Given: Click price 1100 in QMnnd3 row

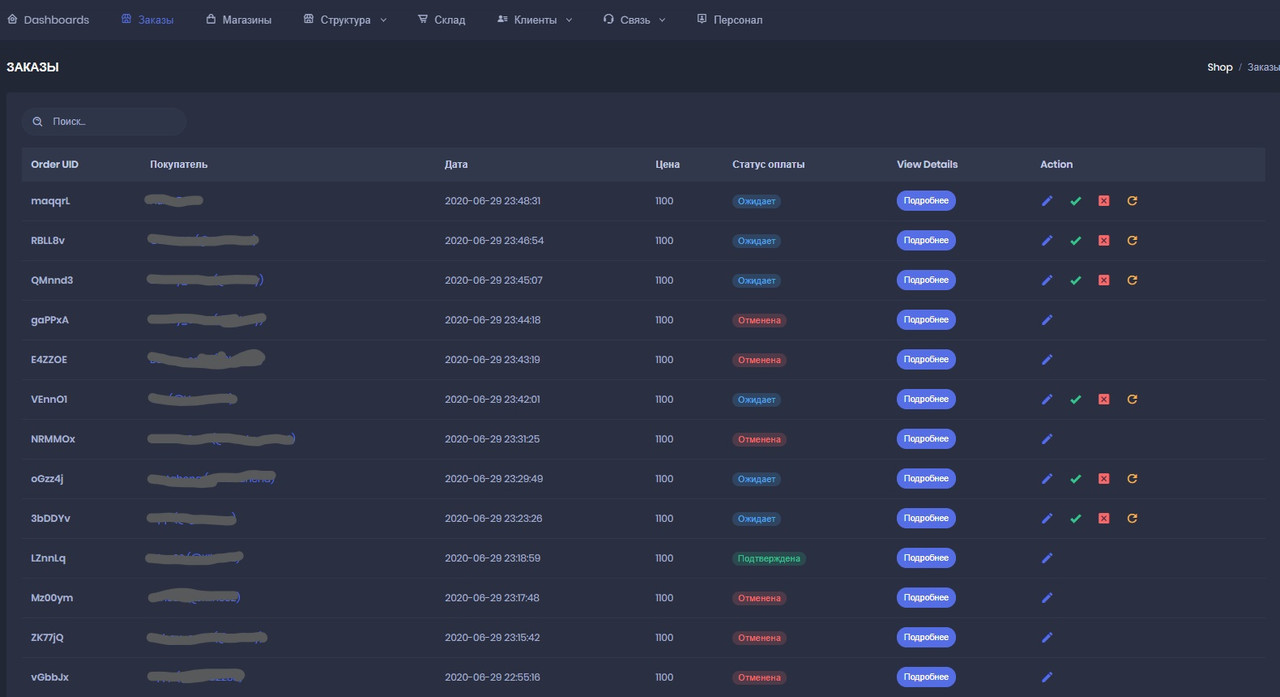Looking at the screenshot, I should (665, 280).
